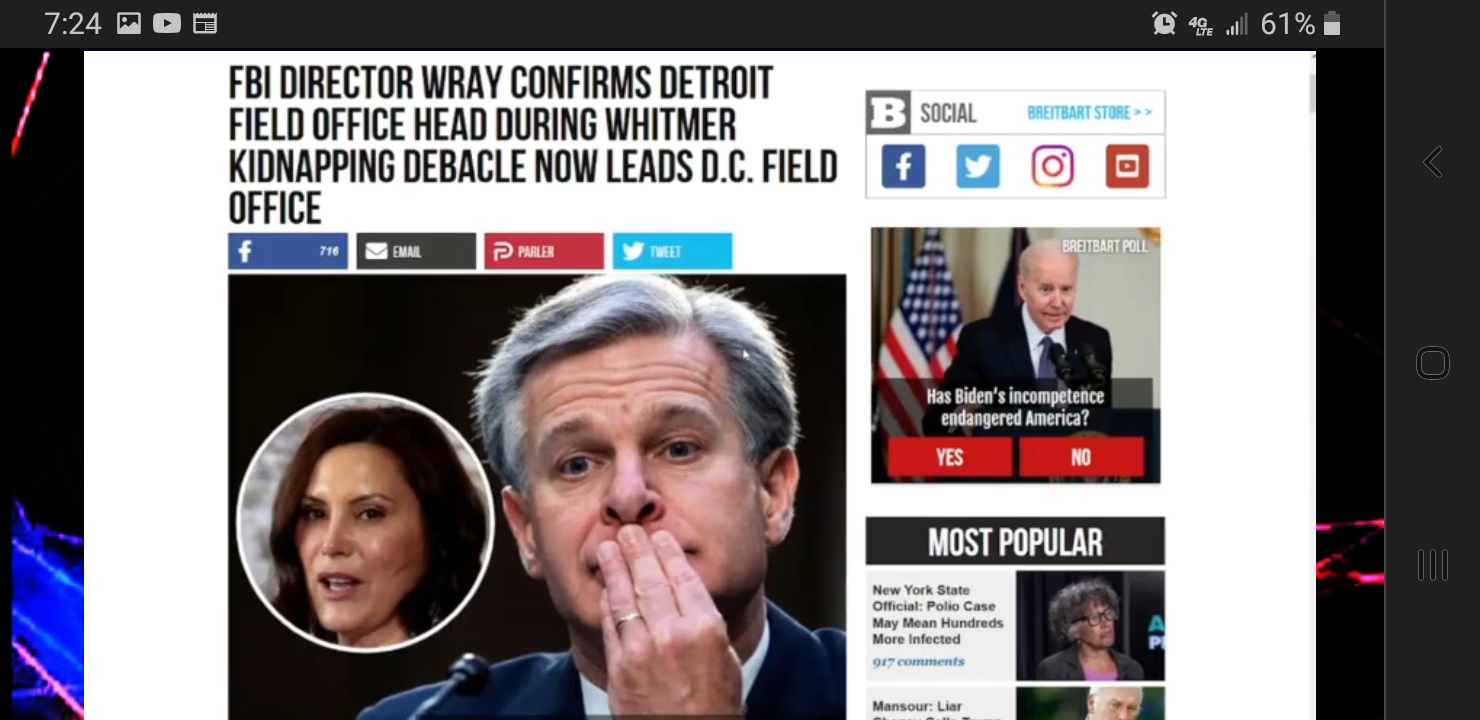Tap the Android home button
Image resolution: width=1480 pixels, height=720 pixels.
tap(1433, 363)
